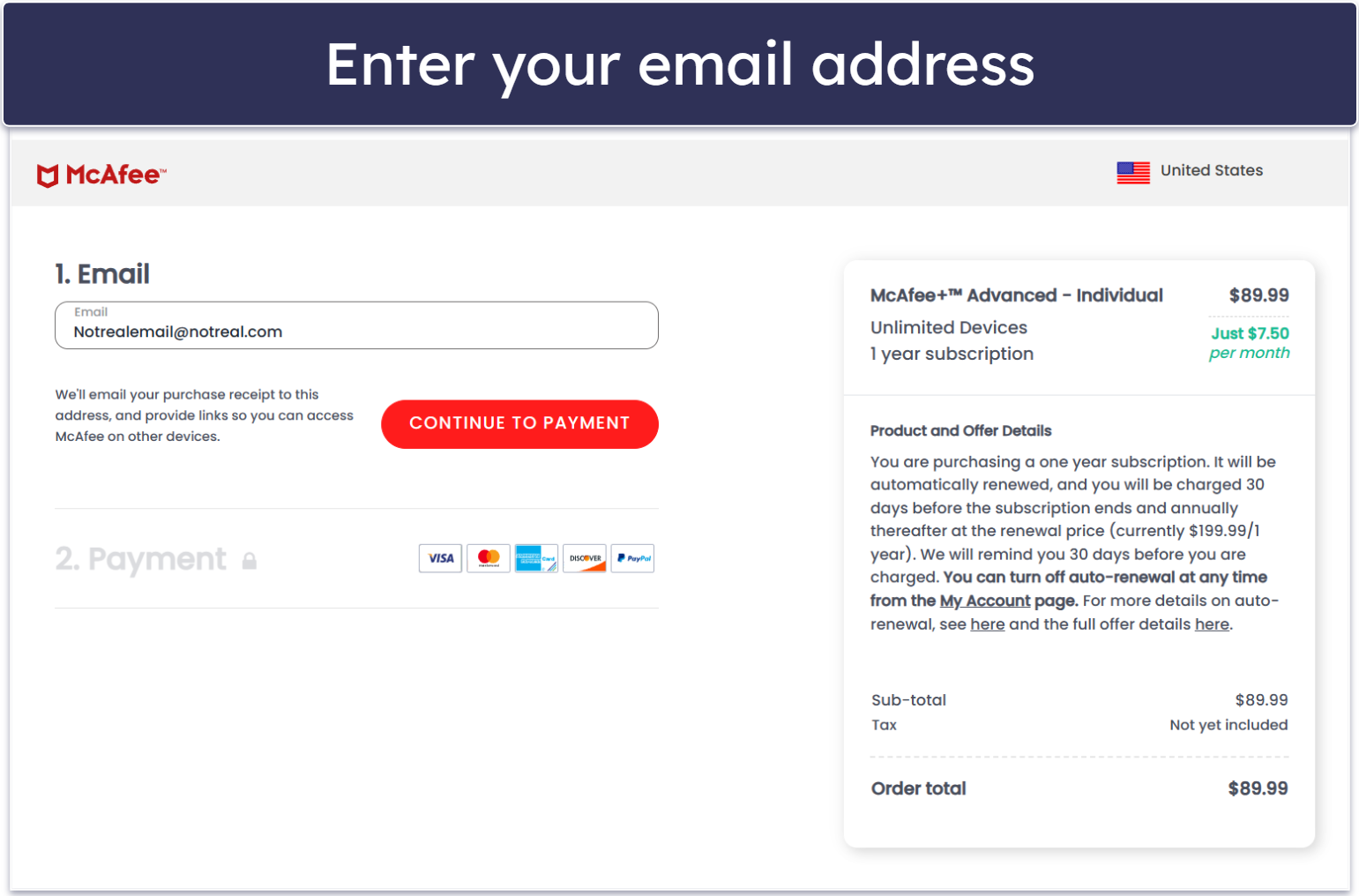Expand the Payment section
Viewport: 1359px width, 896px height.
pyautogui.click(x=141, y=558)
